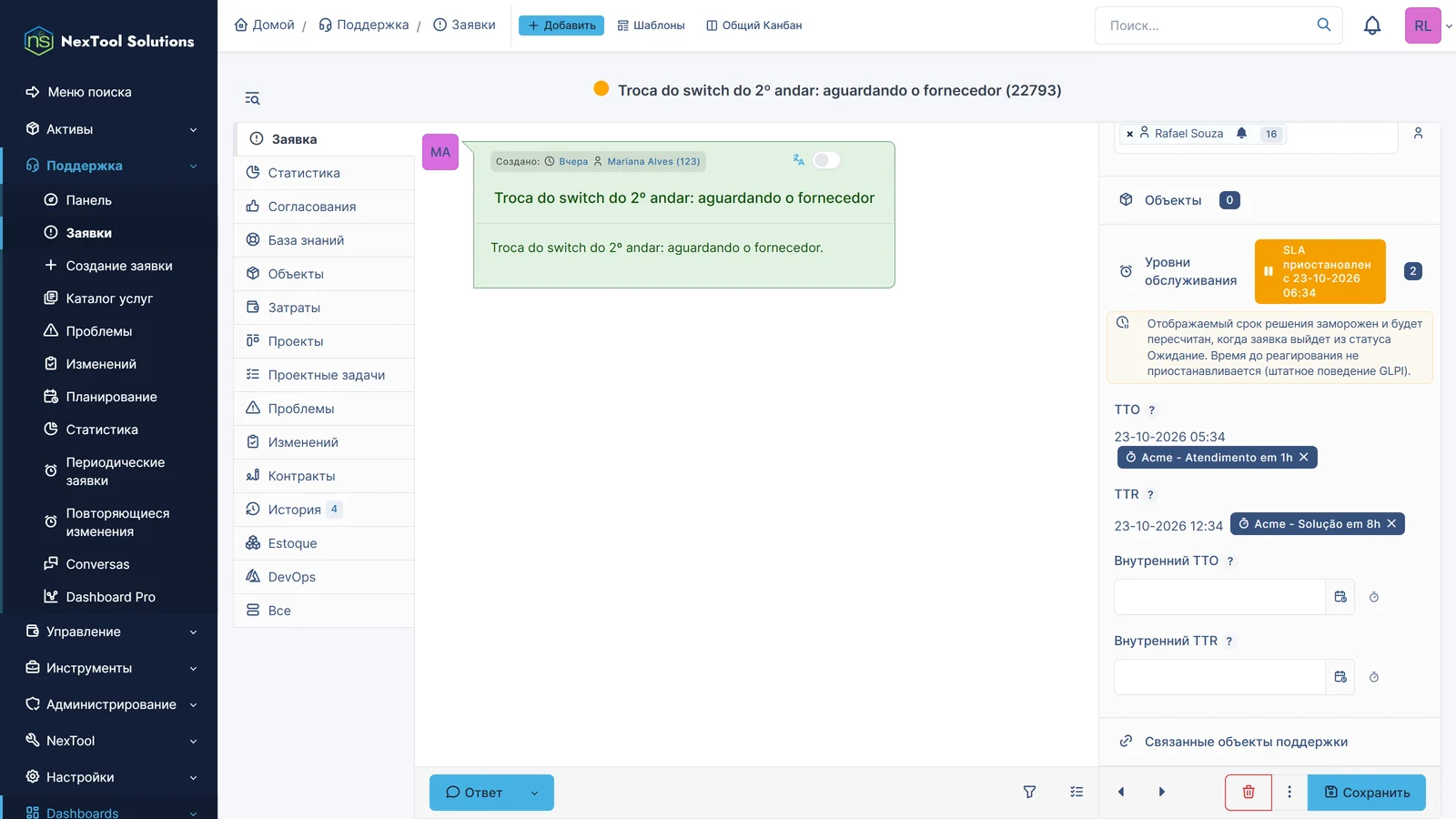
Task: Open the notifications bell
Action: (x=1372, y=25)
